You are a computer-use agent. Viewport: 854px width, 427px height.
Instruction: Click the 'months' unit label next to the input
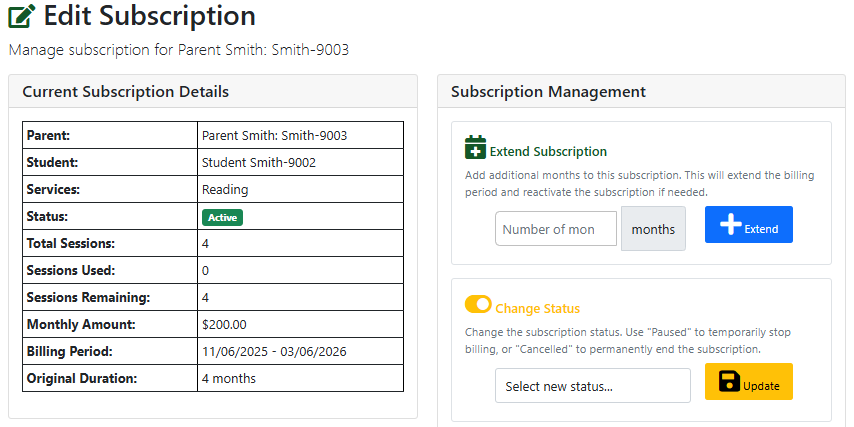point(653,229)
